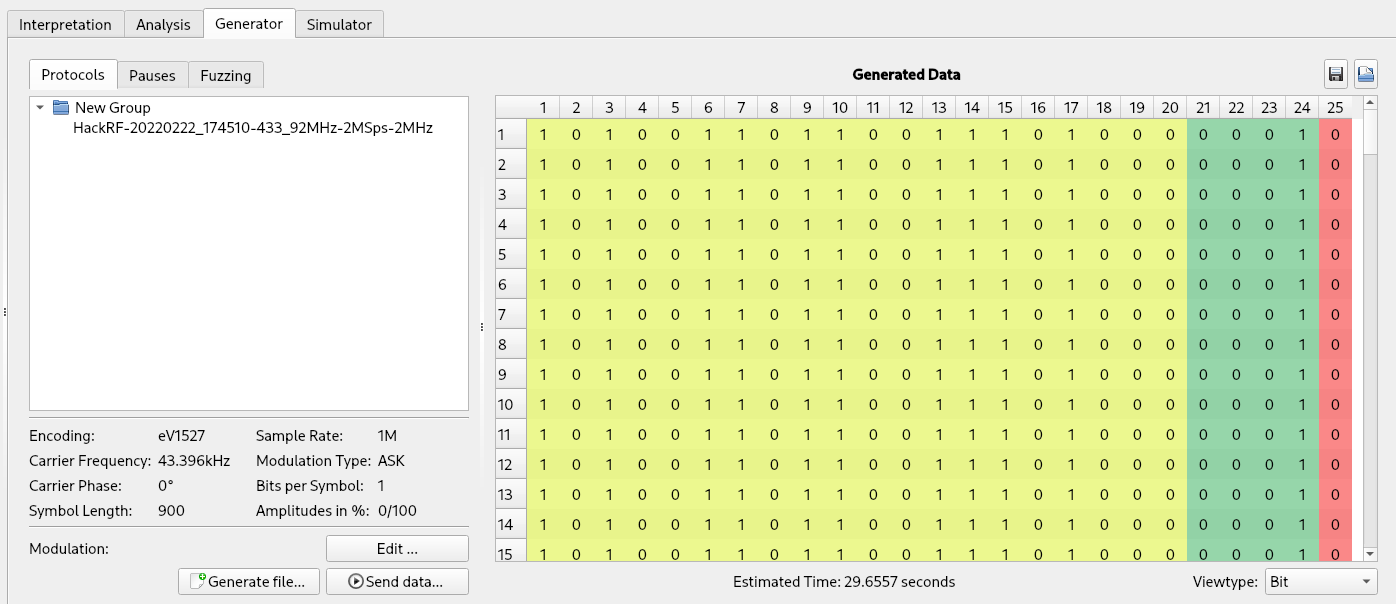Open the Viewtype dropdown
Image resolution: width=1396 pixels, height=604 pixels.
click(x=1320, y=582)
